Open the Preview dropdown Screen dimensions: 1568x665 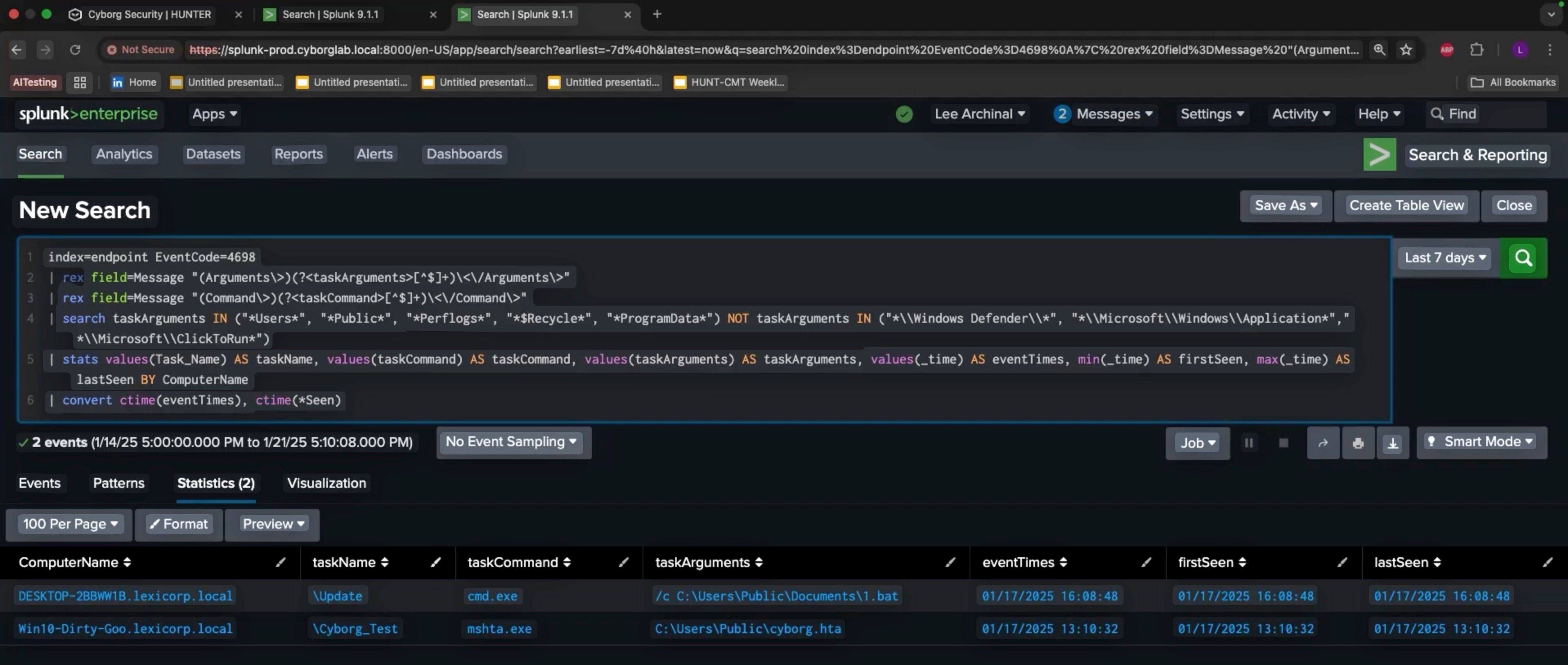point(273,524)
